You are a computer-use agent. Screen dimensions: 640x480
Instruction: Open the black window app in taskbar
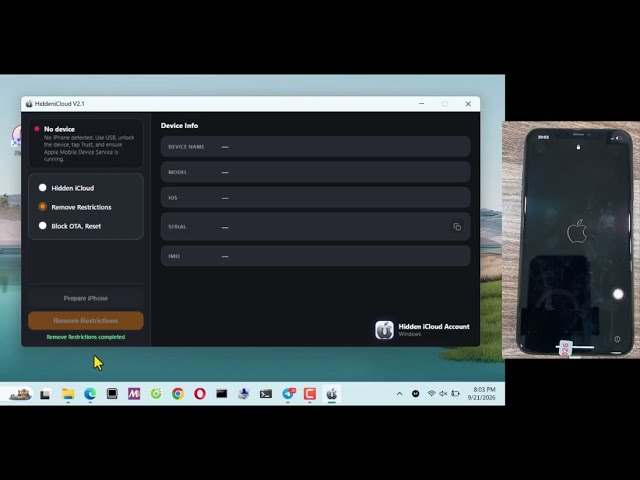click(222, 393)
